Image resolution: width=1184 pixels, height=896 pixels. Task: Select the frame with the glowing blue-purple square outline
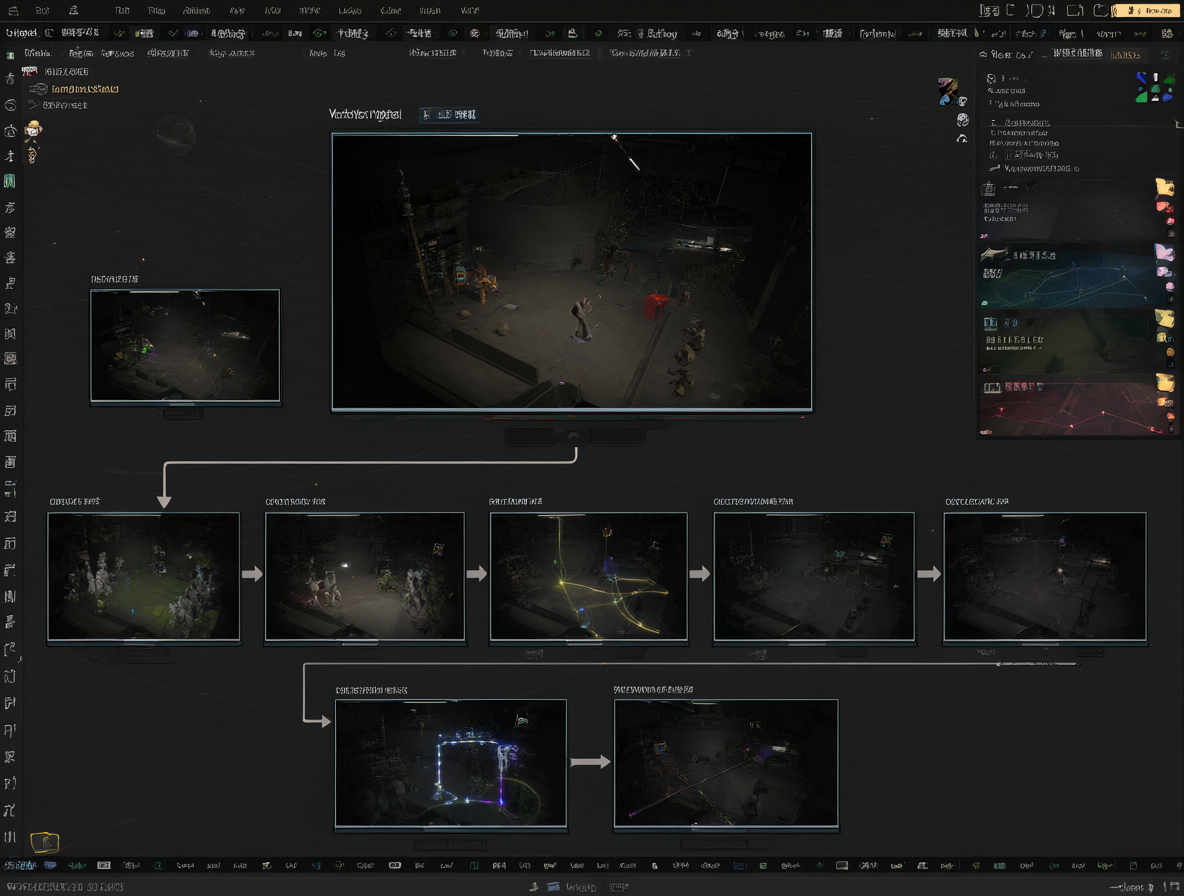(451, 763)
